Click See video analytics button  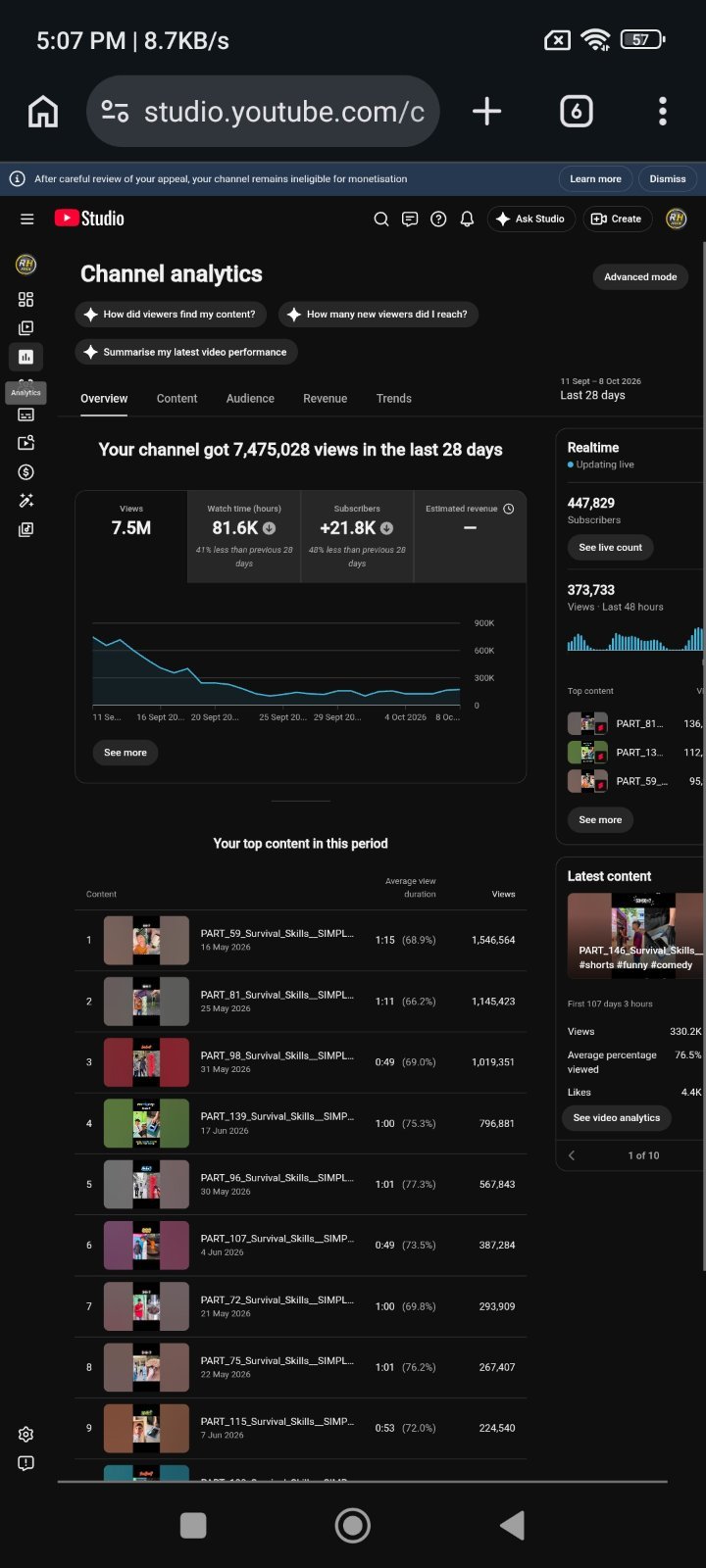coord(617,1118)
